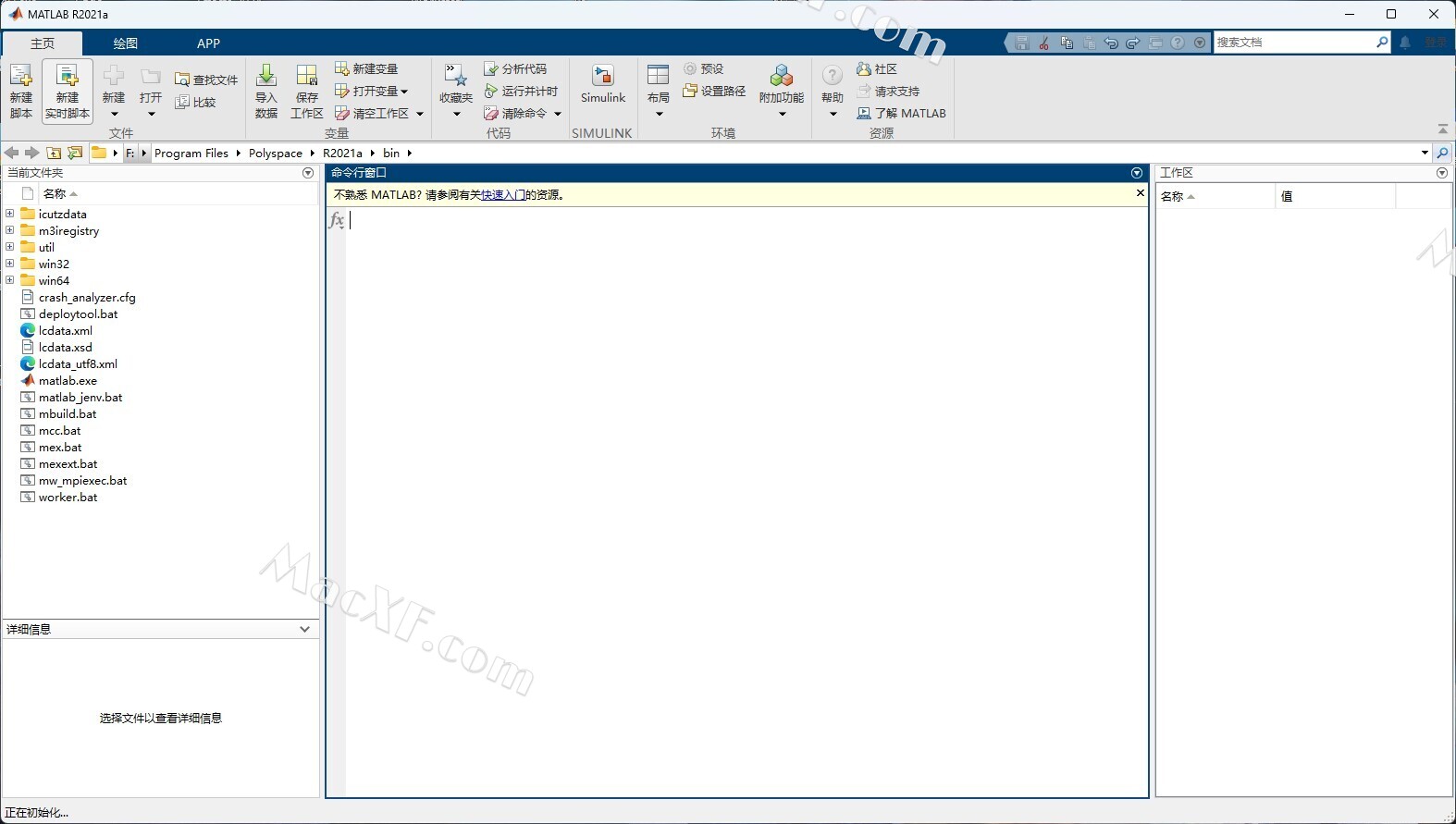Click Program Files in the address path
This screenshot has height=824, width=1456.
[191, 154]
